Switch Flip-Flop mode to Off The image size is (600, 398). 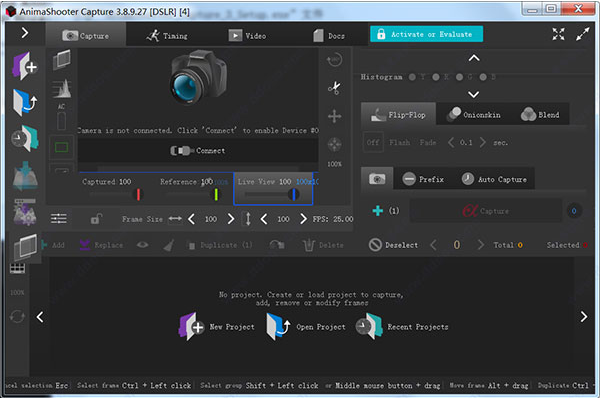click(x=373, y=142)
